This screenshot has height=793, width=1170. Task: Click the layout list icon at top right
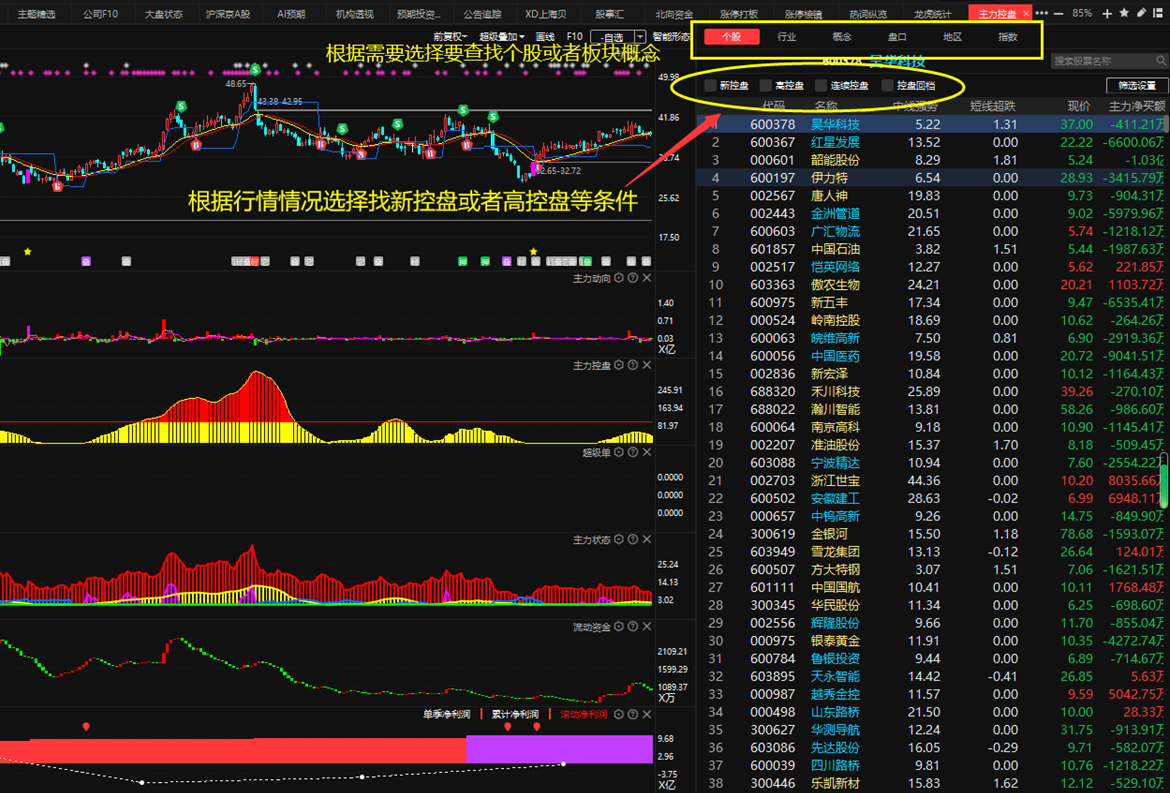point(1160,13)
